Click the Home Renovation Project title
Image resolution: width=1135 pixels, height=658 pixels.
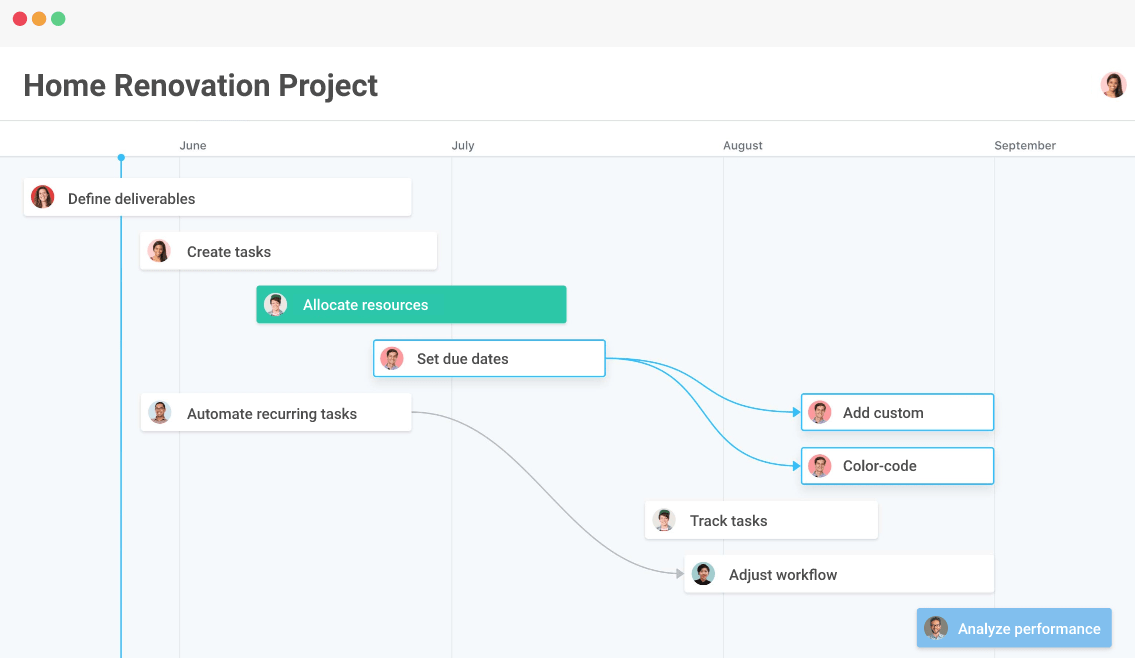(x=200, y=86)
